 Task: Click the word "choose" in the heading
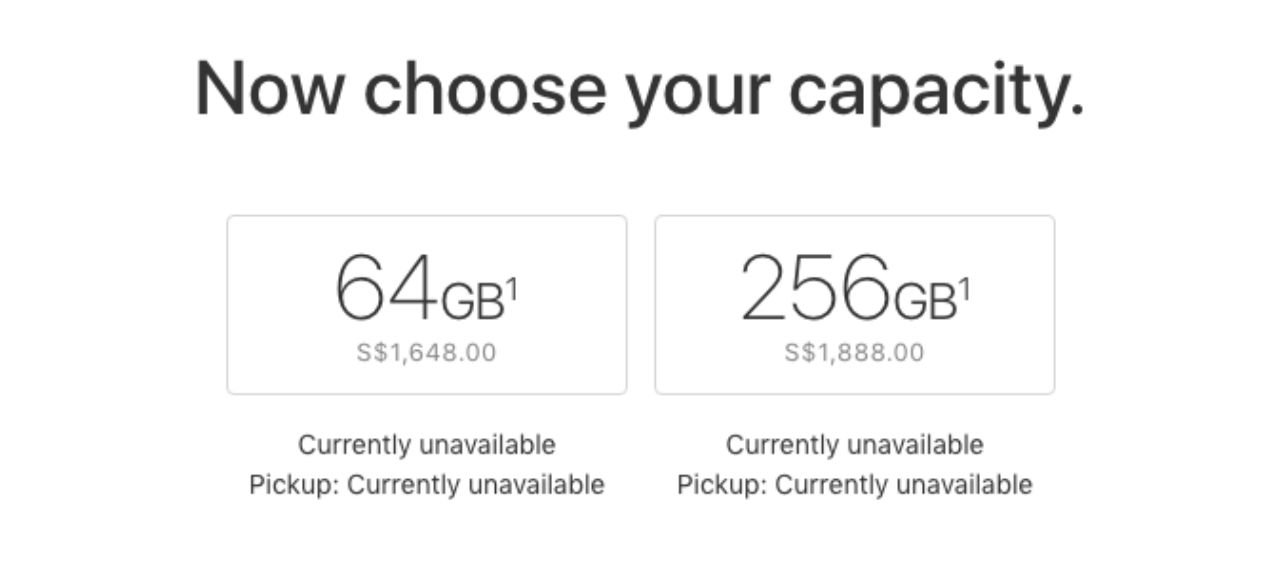coord(484,90)
